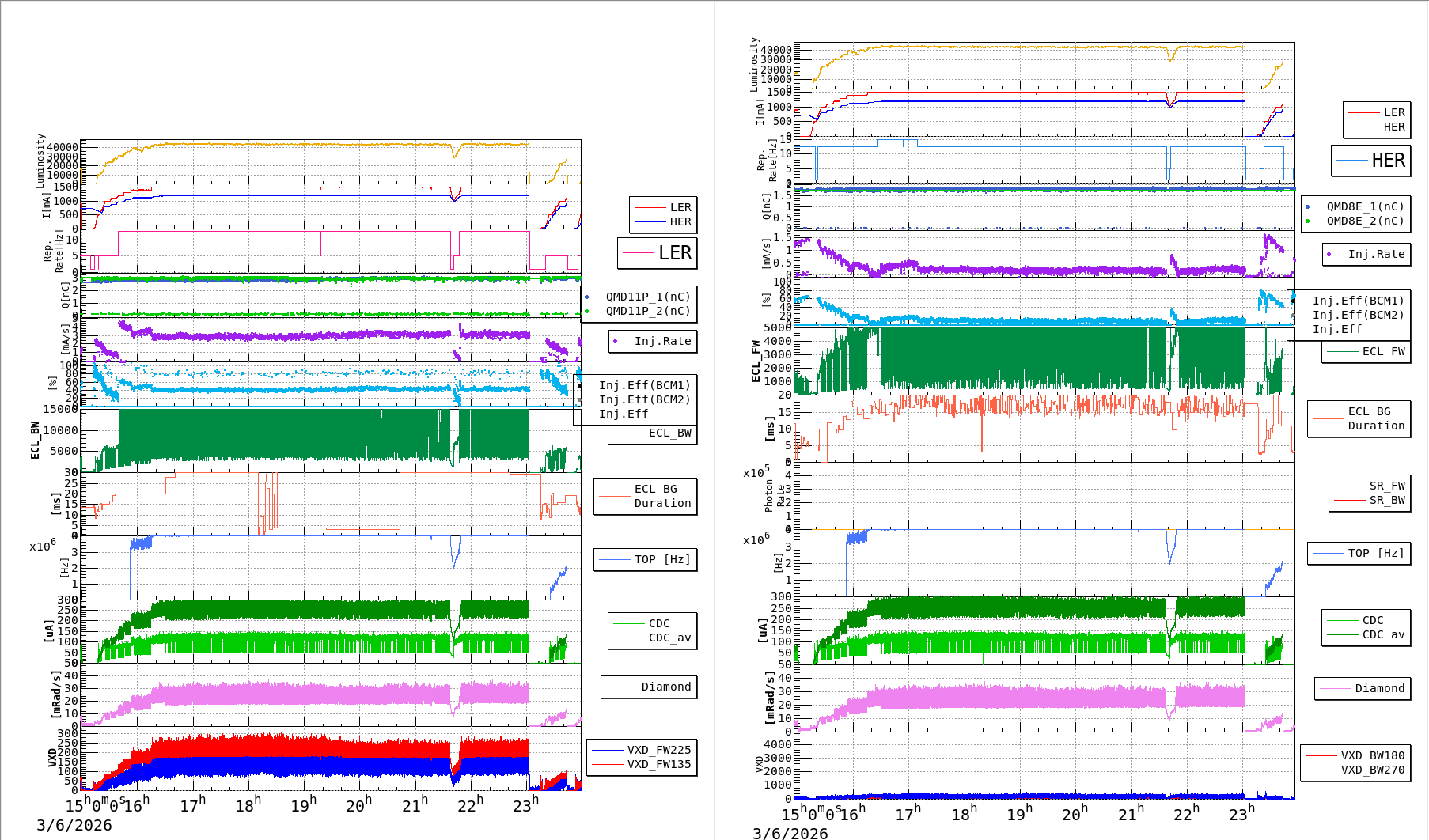Select the QMD11P_1(nC) legend entry
This screenshot has height=840, width=1429.
pos(647,297)
